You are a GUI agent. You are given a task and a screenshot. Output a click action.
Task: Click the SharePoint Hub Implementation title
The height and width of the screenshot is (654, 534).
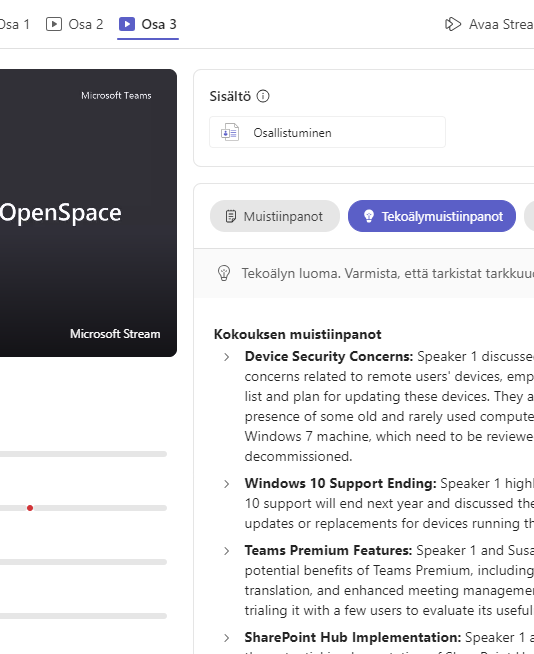tap(353, 637)
